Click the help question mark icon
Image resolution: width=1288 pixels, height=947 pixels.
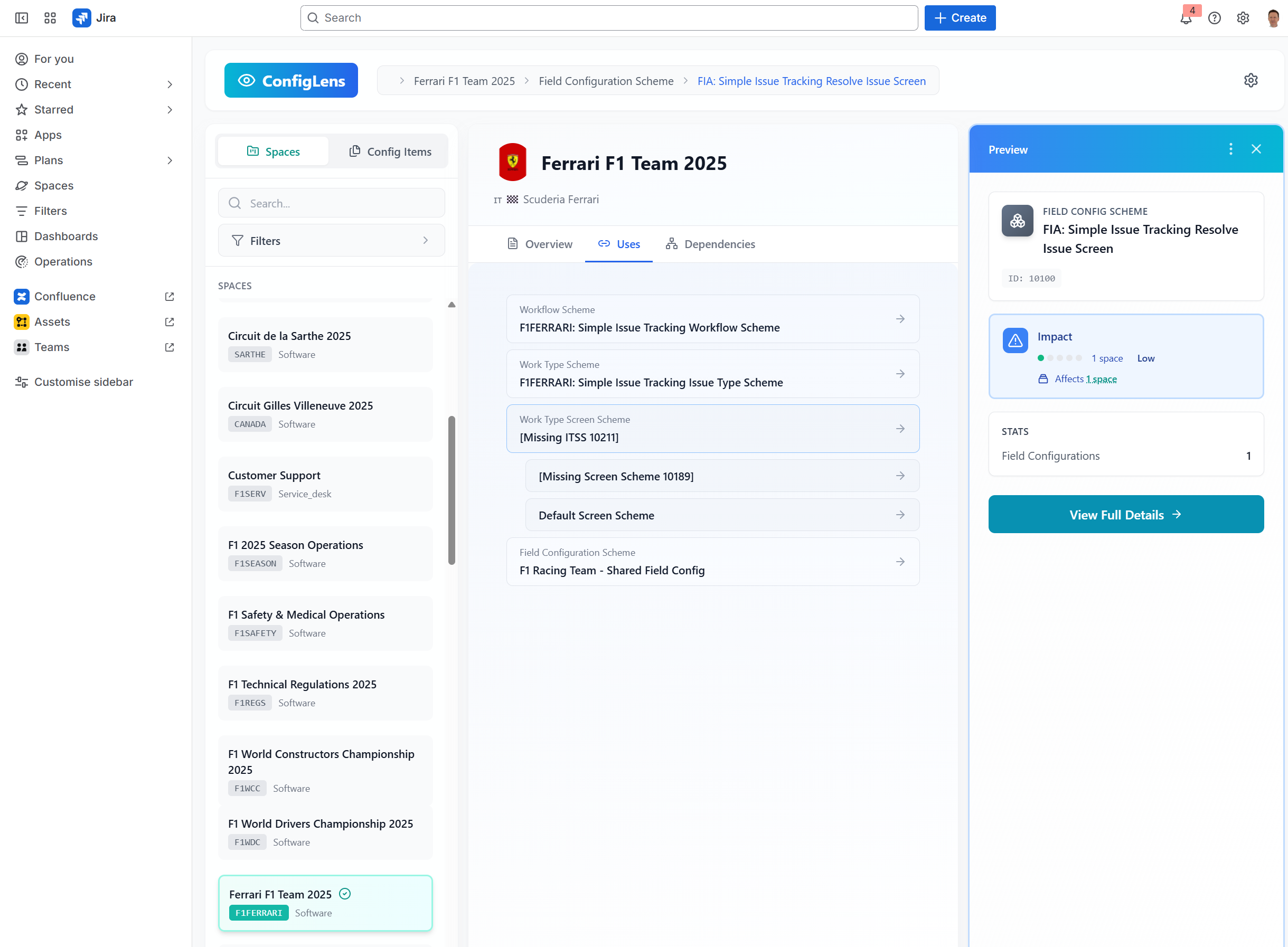(1214, 18)
